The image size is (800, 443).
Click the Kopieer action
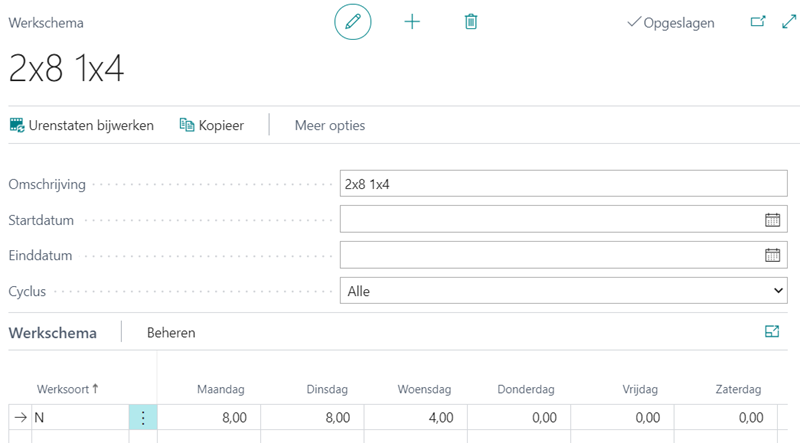[x=211, y=125]
